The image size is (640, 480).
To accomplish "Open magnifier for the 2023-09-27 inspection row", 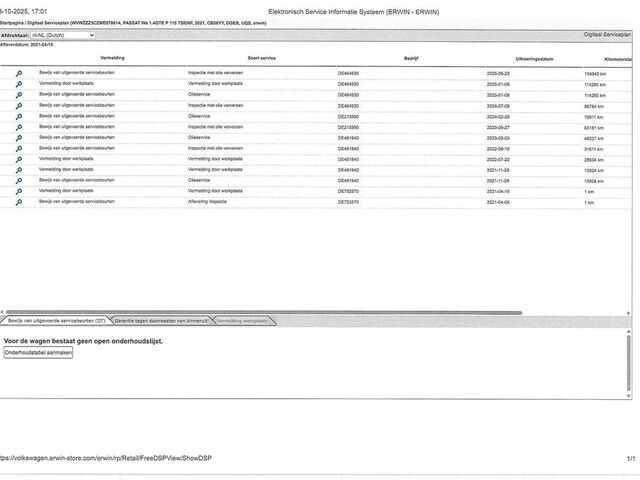I will (x=18, y=127).
